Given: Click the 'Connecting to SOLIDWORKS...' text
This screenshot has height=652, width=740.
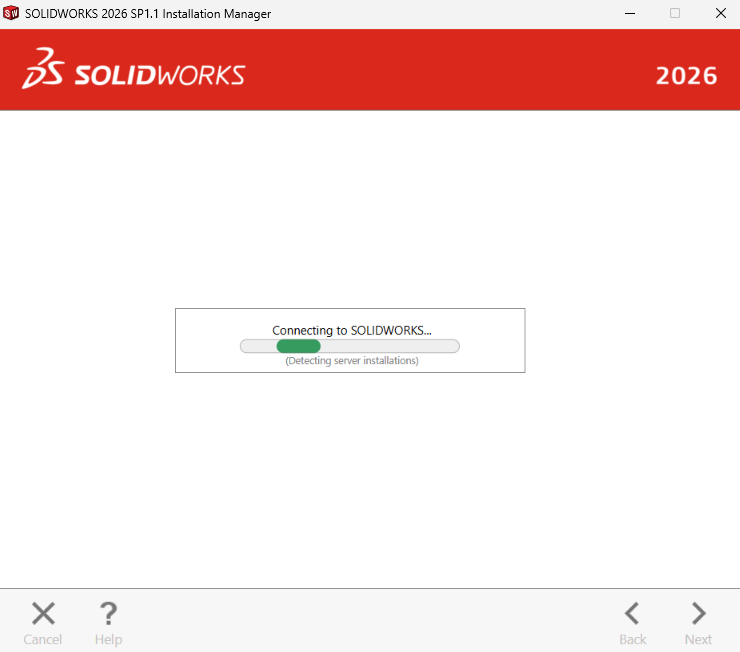Looking at the screenshot, I should coord(352,330).
